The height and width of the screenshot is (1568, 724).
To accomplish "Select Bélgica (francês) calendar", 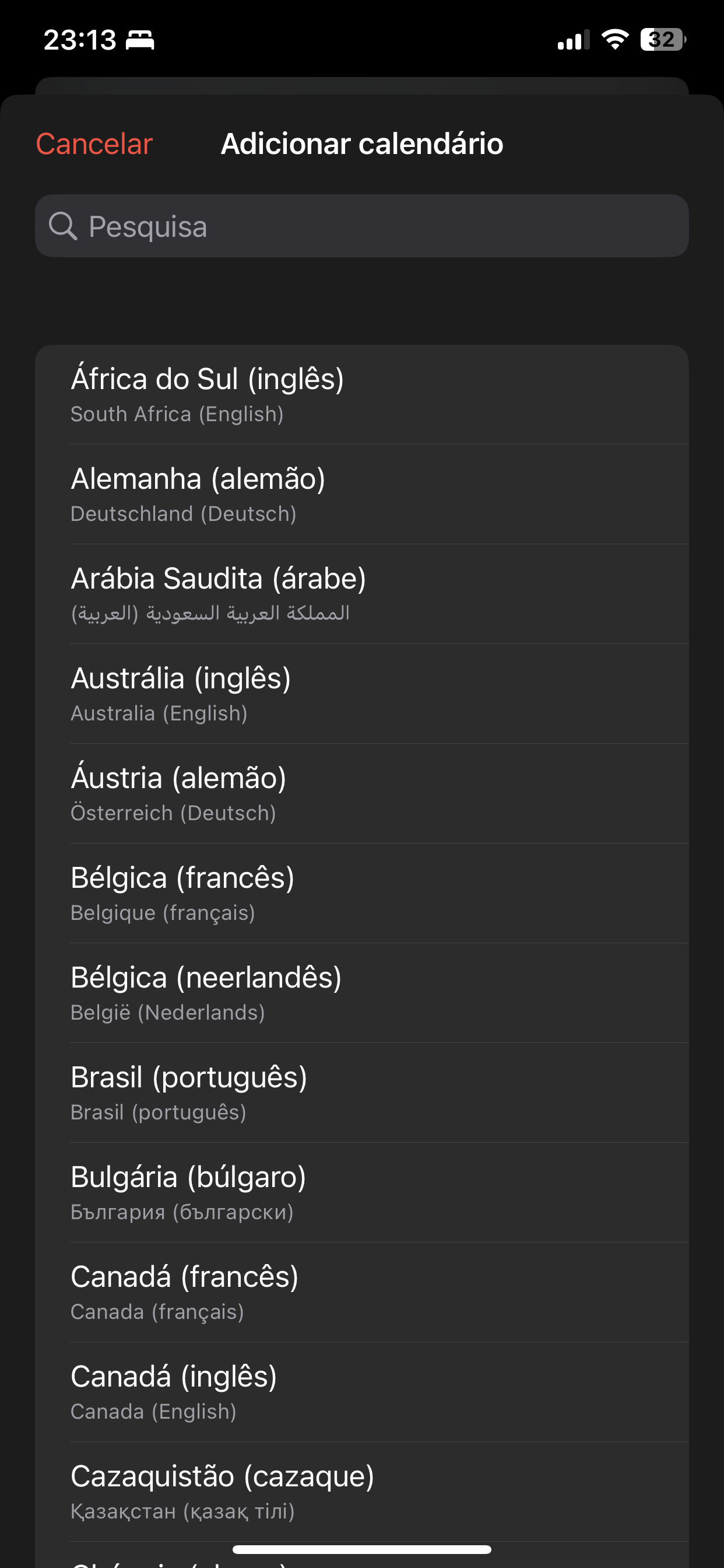I will (362, 894).
